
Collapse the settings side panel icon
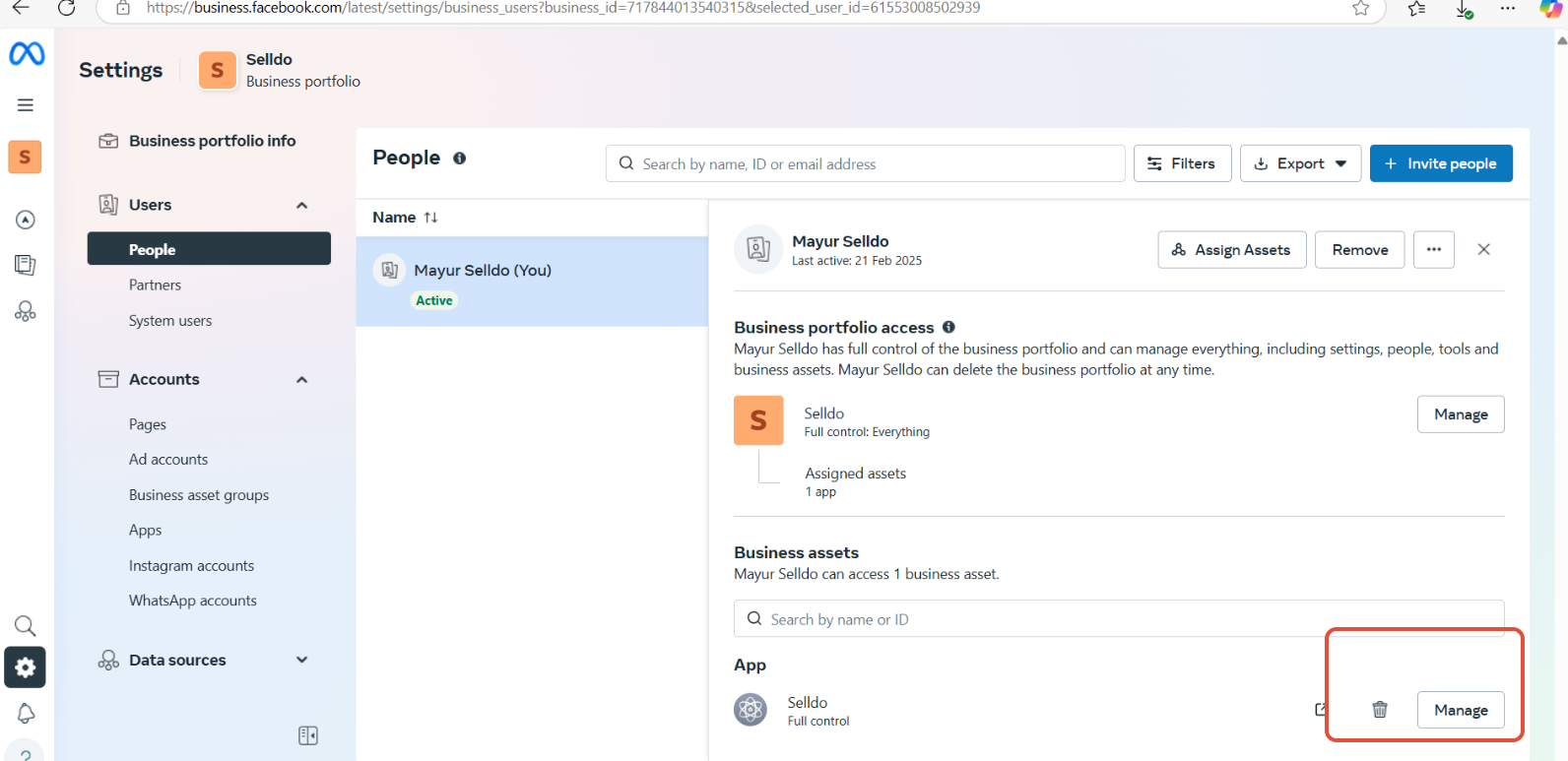(x=308, y=735)
